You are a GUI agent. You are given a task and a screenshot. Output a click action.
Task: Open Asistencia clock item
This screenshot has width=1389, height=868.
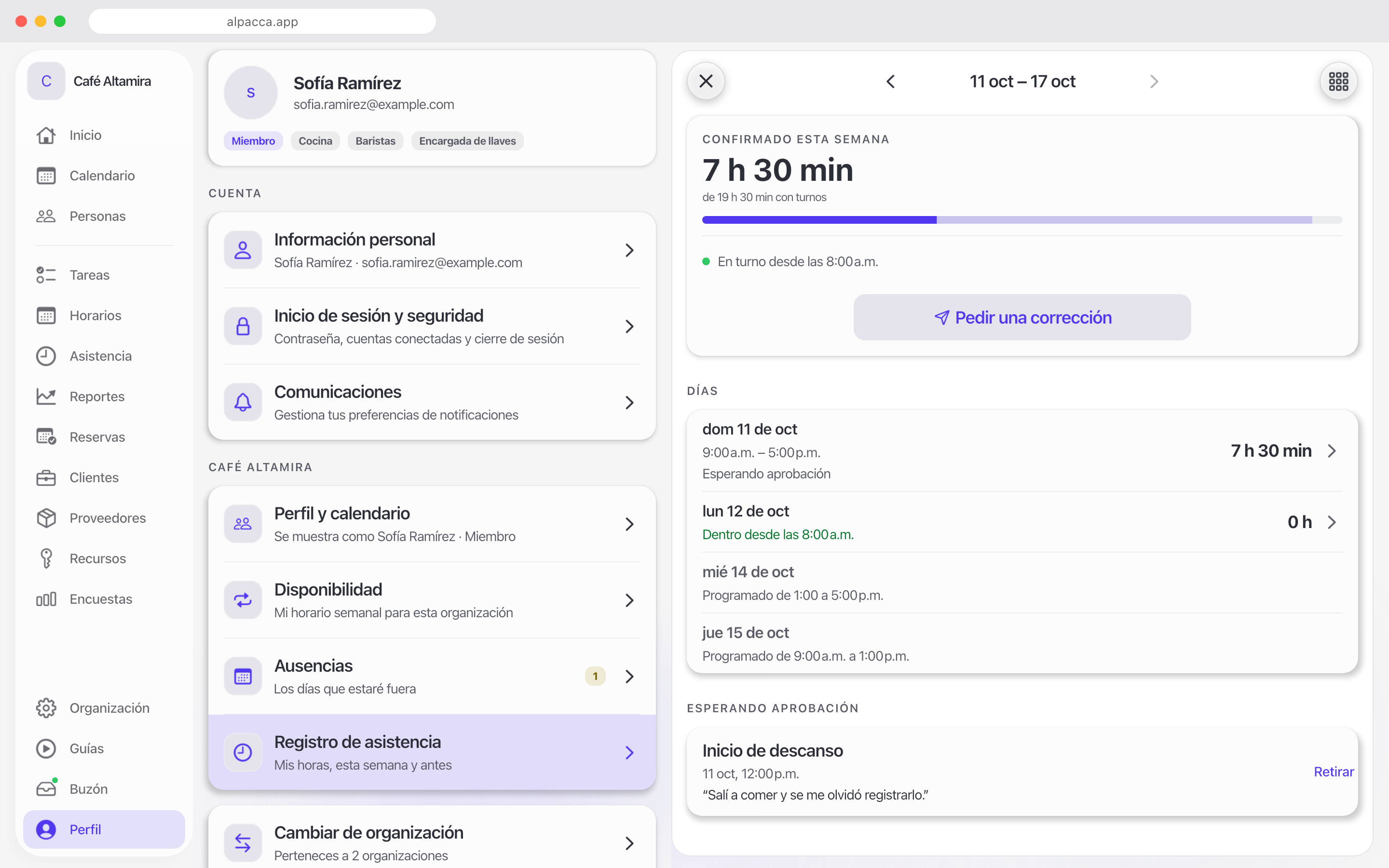pyautogui.click(x=104, y=356)
